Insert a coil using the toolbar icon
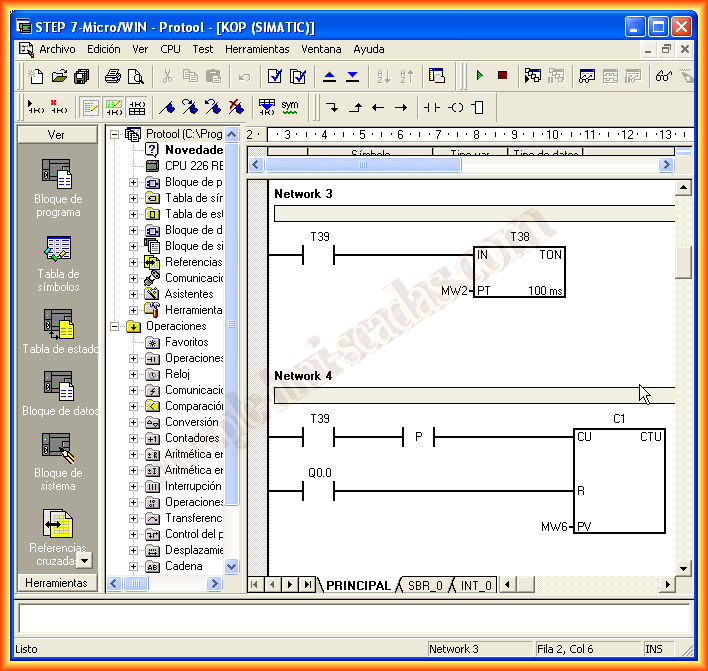The image size is (708, 671). coord(455,107)
